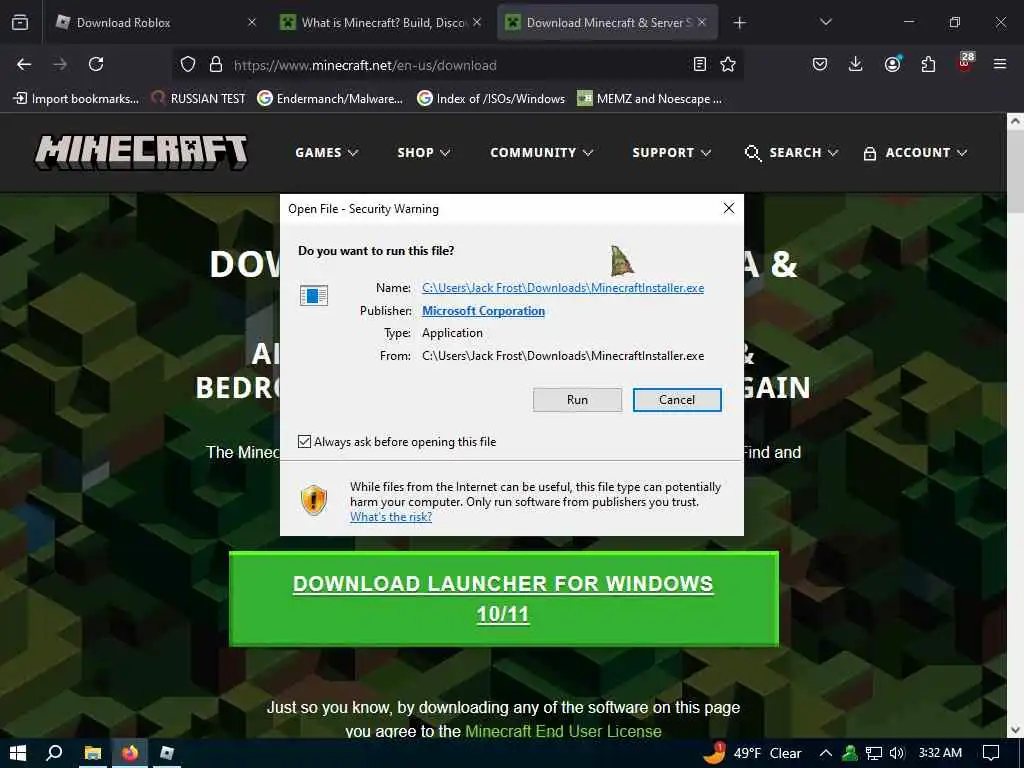Open Index of /ISOs/Windows bookmark
The image size is (1024, 768).
(x=490, y=99)
